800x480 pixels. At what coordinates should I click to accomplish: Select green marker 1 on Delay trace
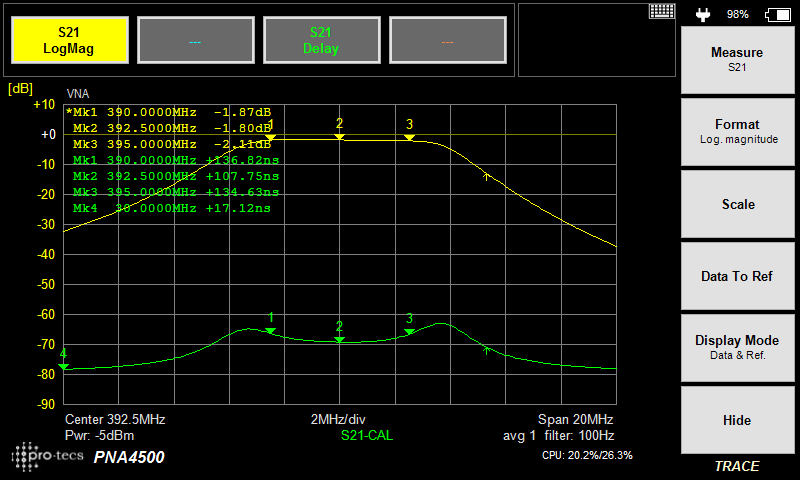pos(270,329)
